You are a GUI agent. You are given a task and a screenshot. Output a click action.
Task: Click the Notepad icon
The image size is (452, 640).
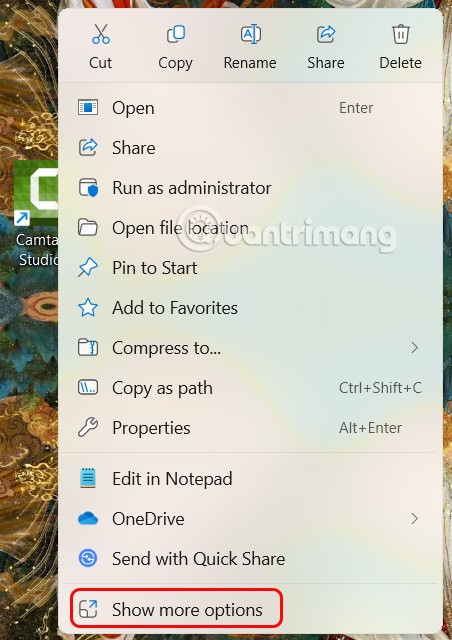click(88, 478)
